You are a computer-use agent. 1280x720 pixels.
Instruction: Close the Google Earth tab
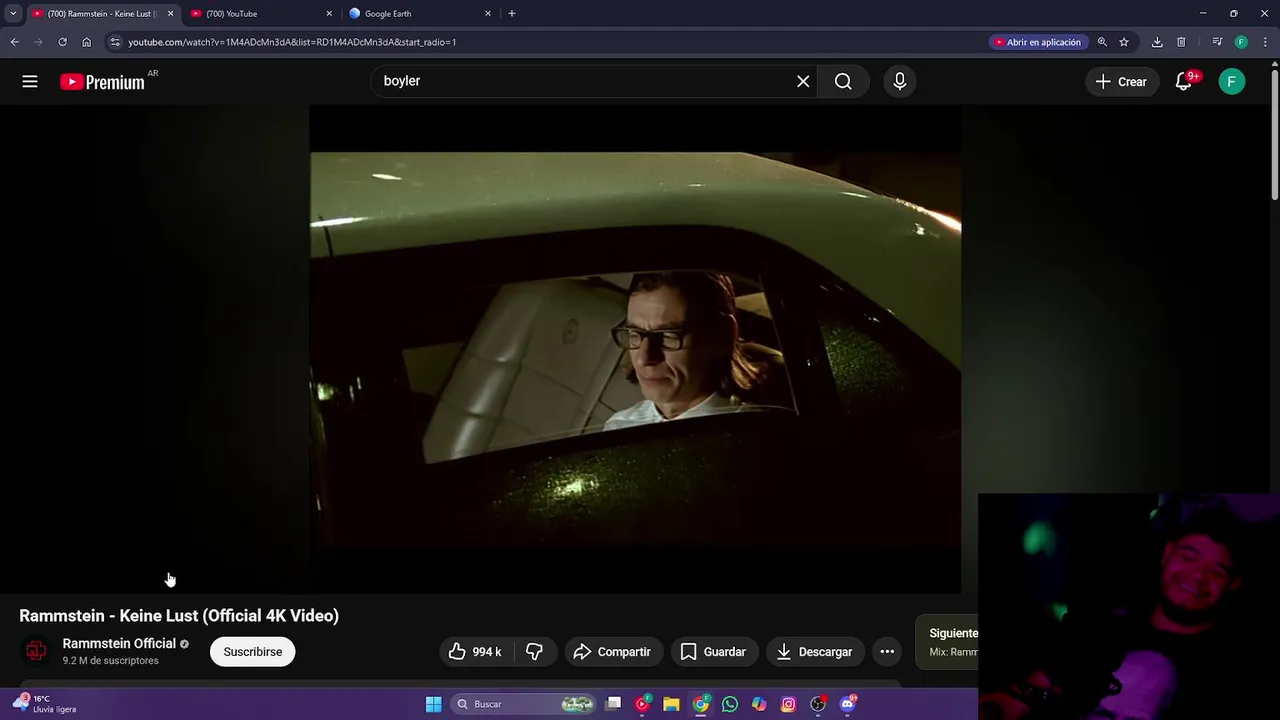(488, 14)
